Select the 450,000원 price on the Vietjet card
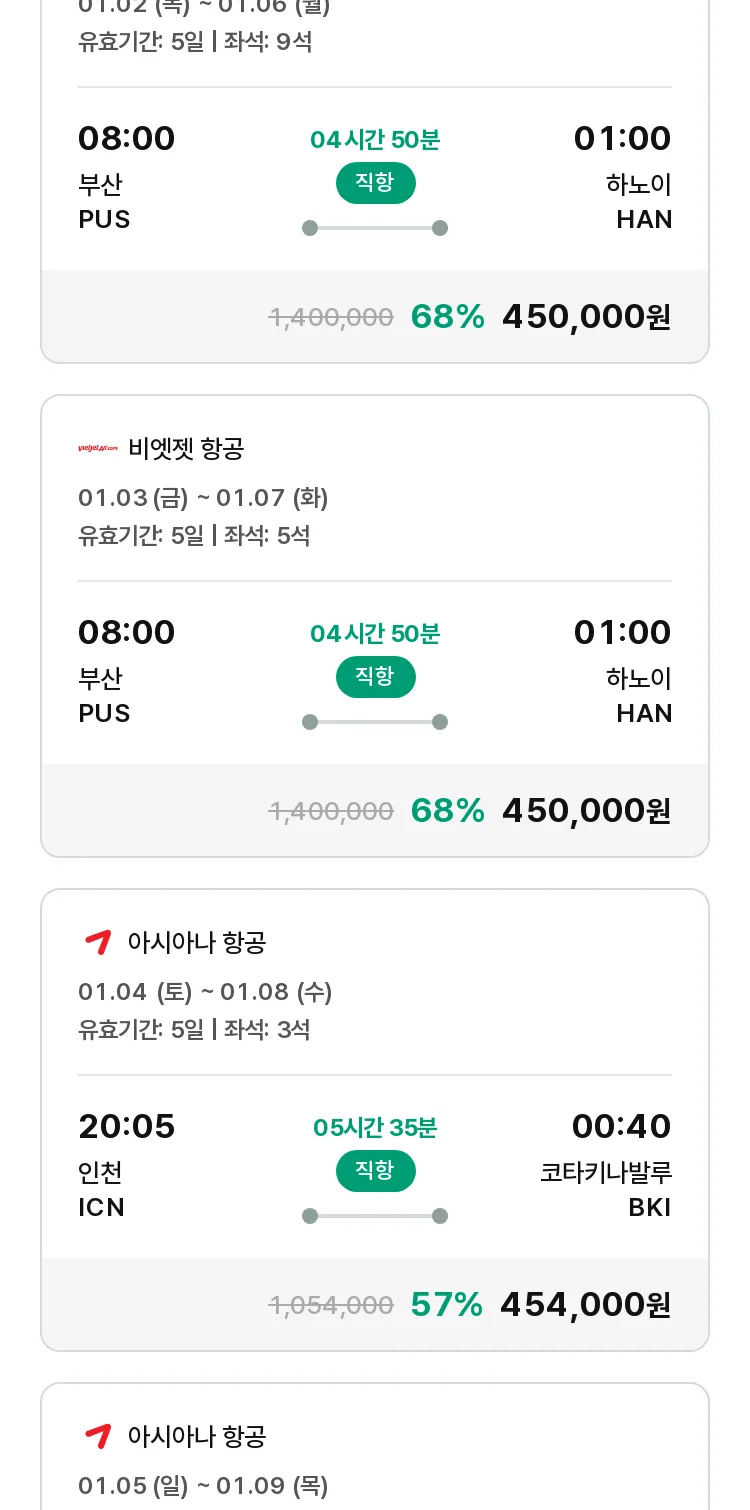The height and width of the screenshot is (1510, 750). [x=586, y=811]
